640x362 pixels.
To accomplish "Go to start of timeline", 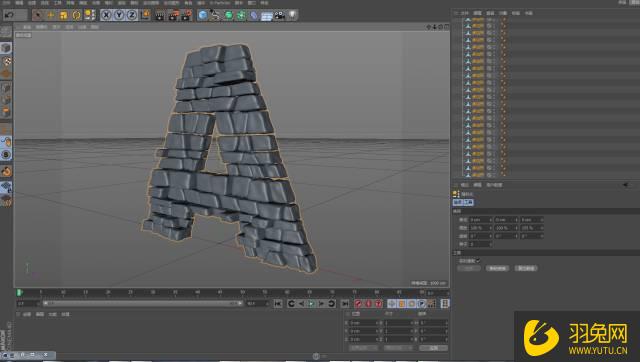I will pos(278,304).
